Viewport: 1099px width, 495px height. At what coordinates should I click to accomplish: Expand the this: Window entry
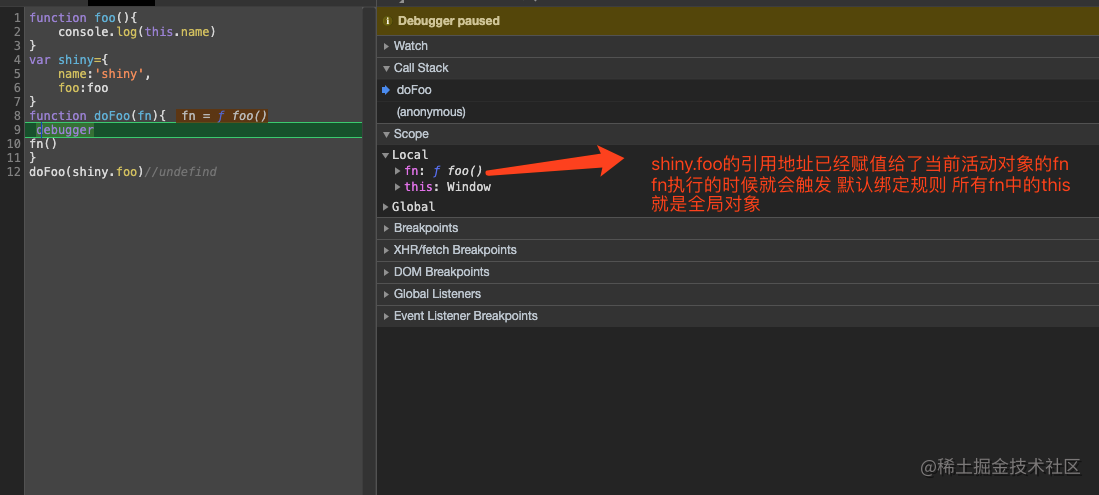click(x=398, y=187)
